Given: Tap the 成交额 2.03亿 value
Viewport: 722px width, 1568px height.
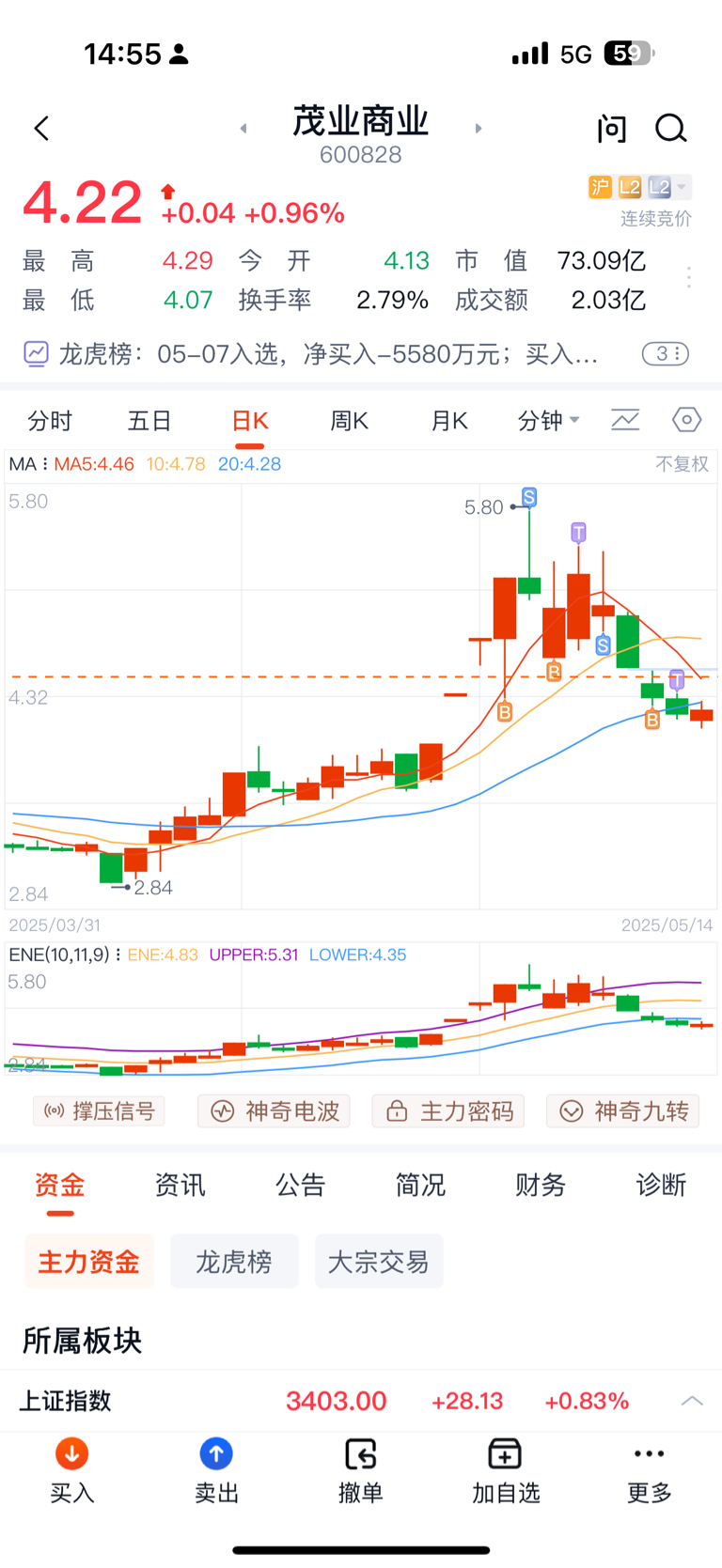Looking at the screenshot, I should (x=608, y=301).
